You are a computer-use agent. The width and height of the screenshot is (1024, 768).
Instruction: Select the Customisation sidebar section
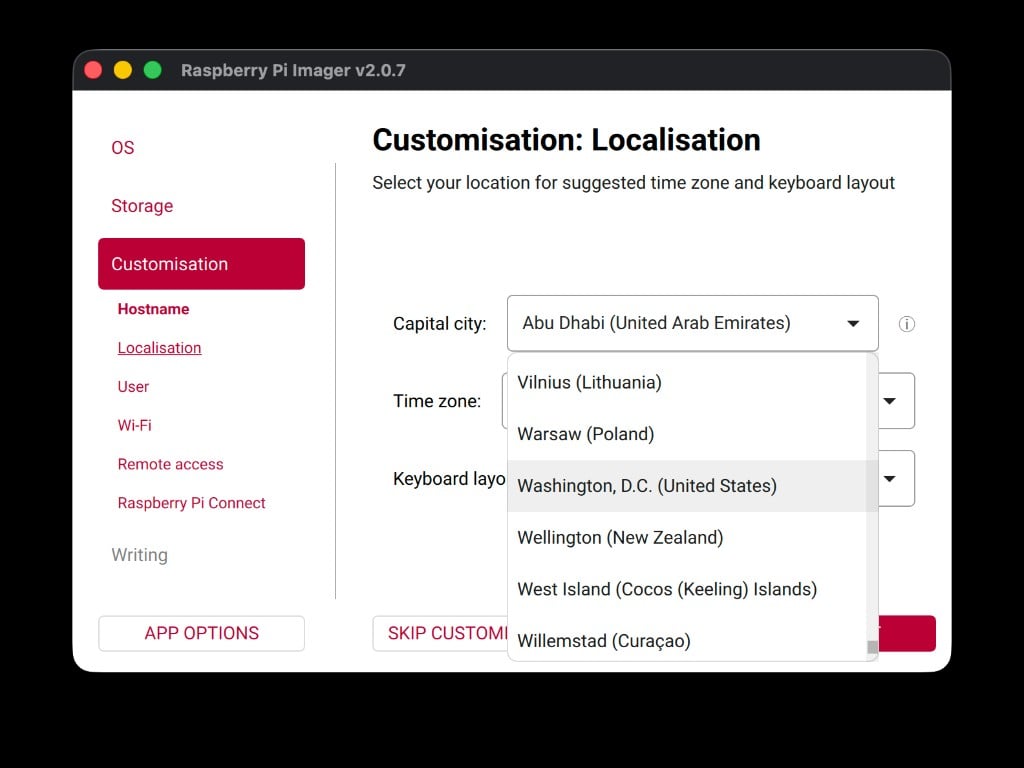pos(201,264)
